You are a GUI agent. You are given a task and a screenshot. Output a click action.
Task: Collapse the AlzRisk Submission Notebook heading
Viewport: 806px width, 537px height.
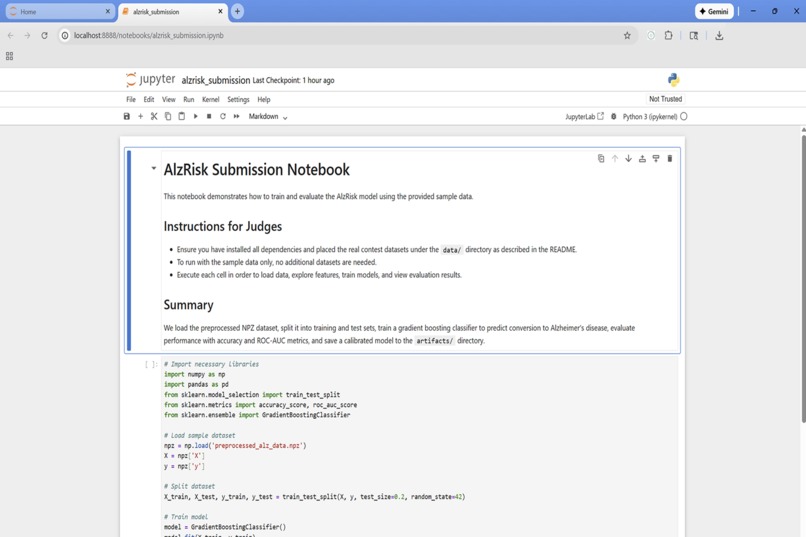153,168
